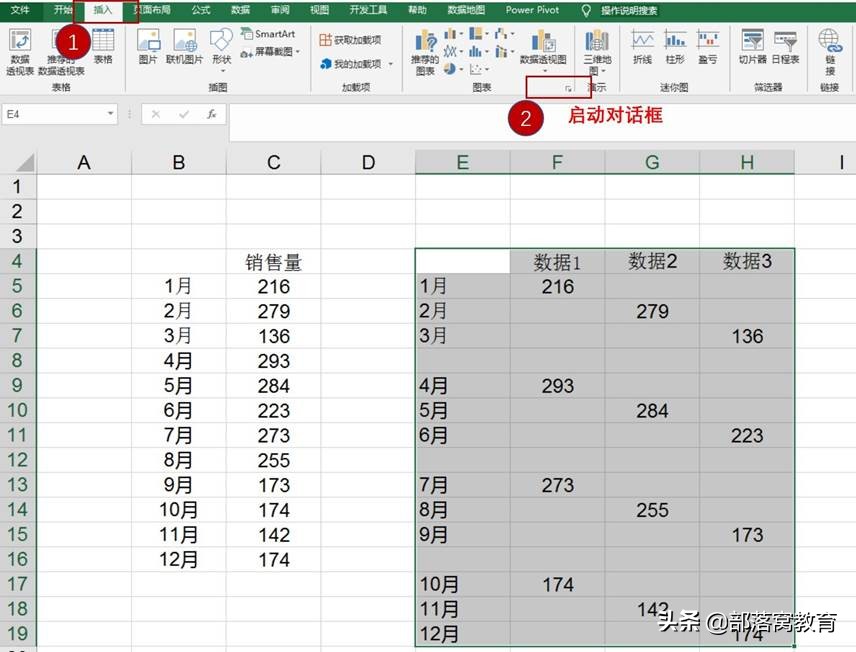Insert a picture (图片) from file
This screenshot has width=856, height=652.
point(148,47)
